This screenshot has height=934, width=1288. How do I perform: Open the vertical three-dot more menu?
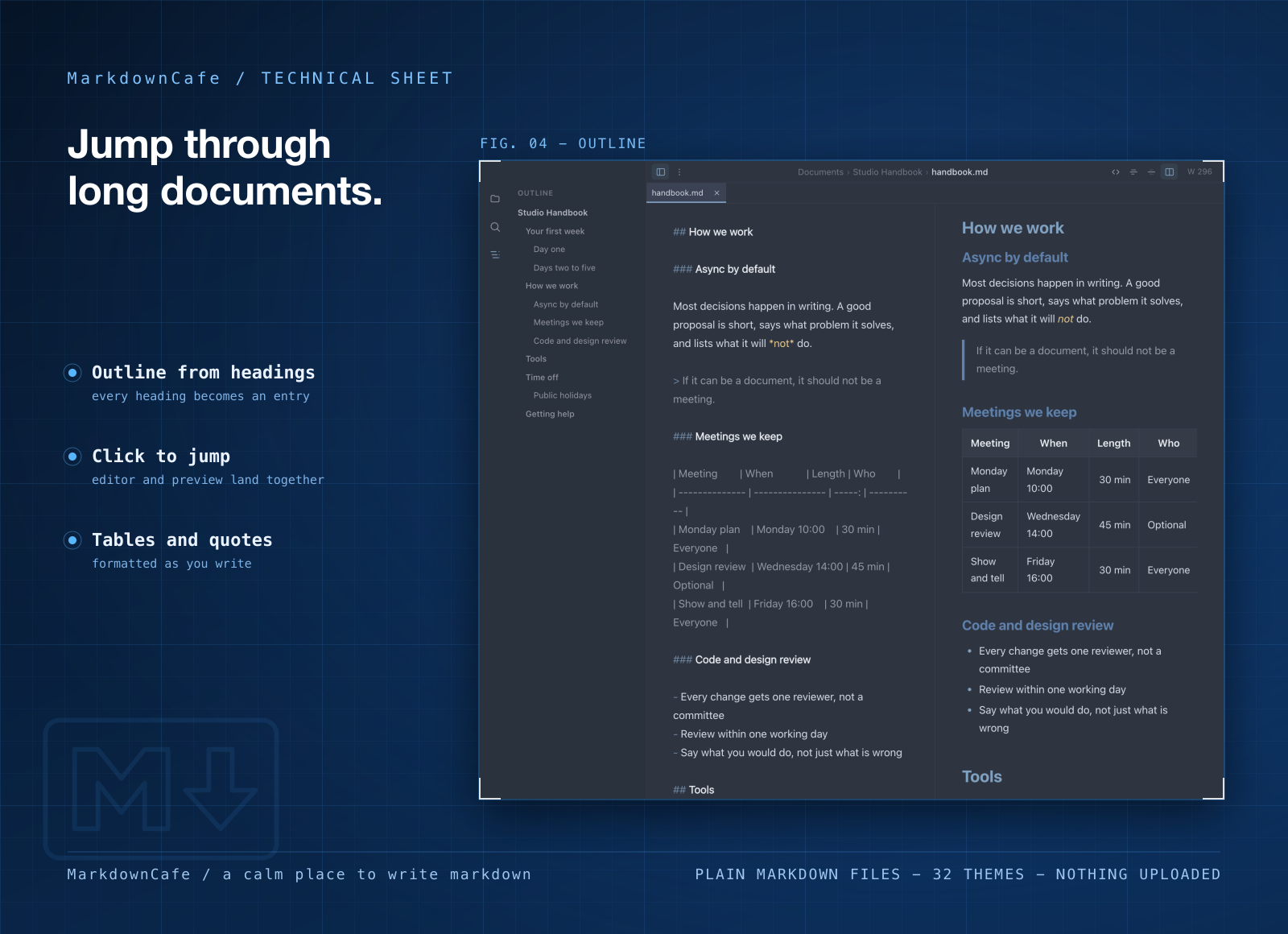click(x=679, y=172)
